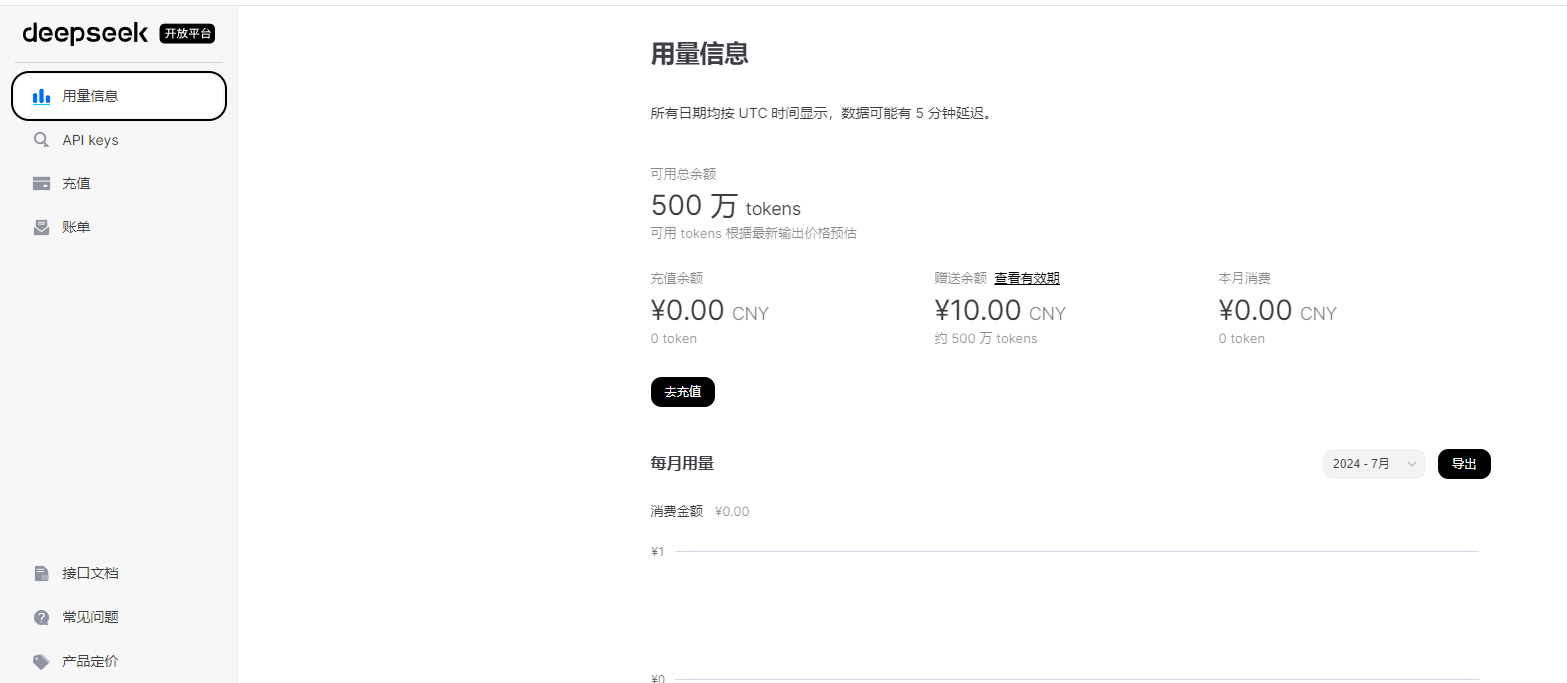Go to the 账单 page in the sidebar
1567x683 pixels.
tap(119, 227)
